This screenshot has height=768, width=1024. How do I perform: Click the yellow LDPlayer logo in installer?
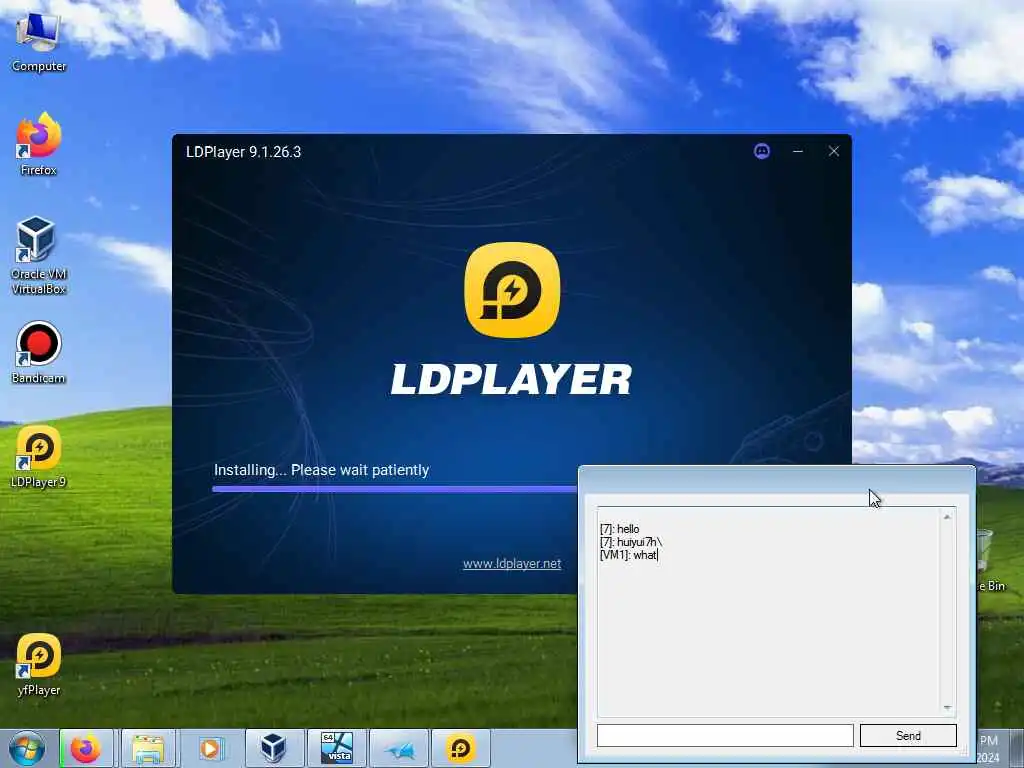[512, 290]
